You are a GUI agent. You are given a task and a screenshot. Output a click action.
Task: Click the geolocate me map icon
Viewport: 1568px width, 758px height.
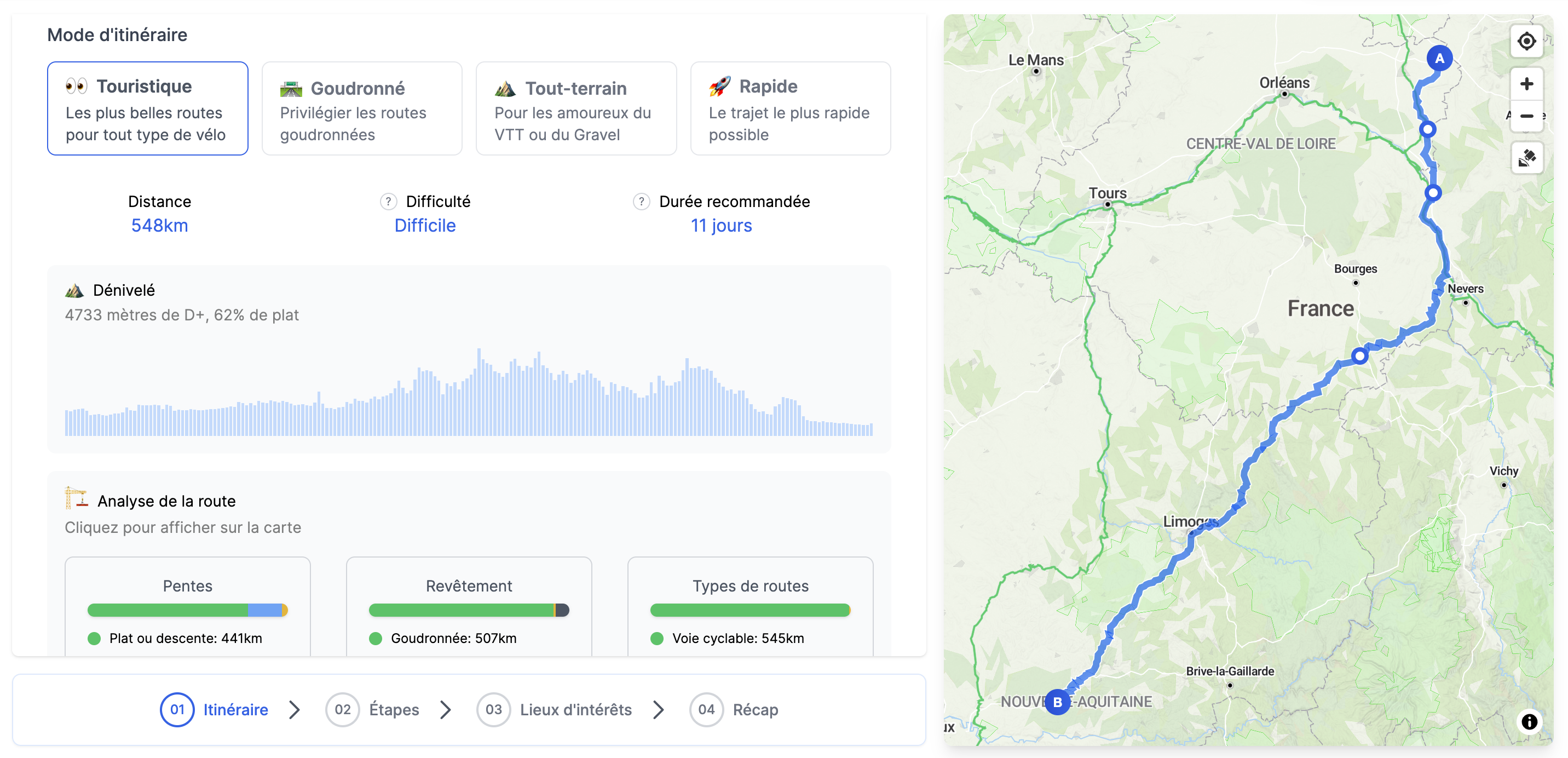click(x=1526, y=42)
